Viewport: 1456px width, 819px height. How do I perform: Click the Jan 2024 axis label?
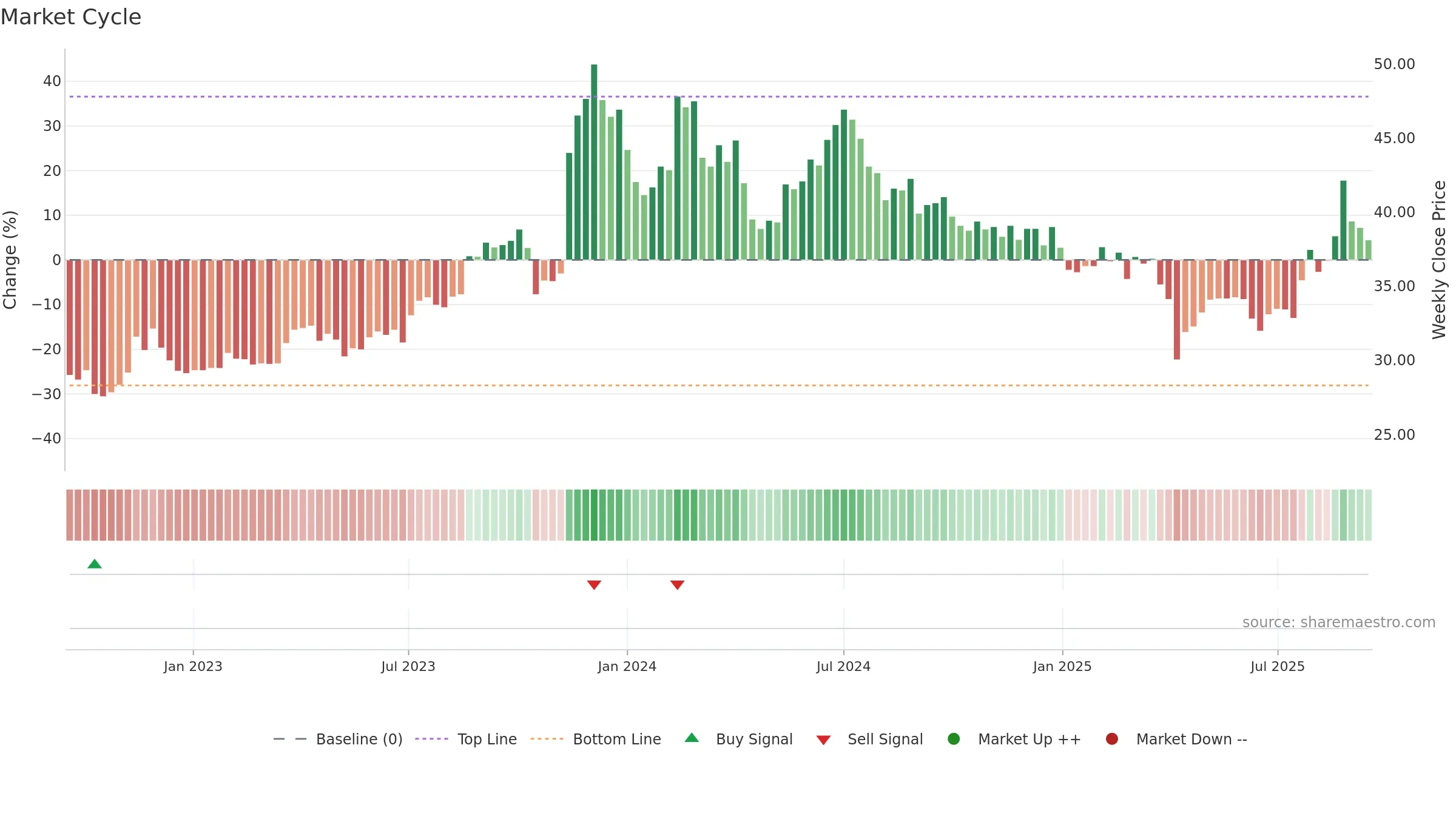point(627,667)
